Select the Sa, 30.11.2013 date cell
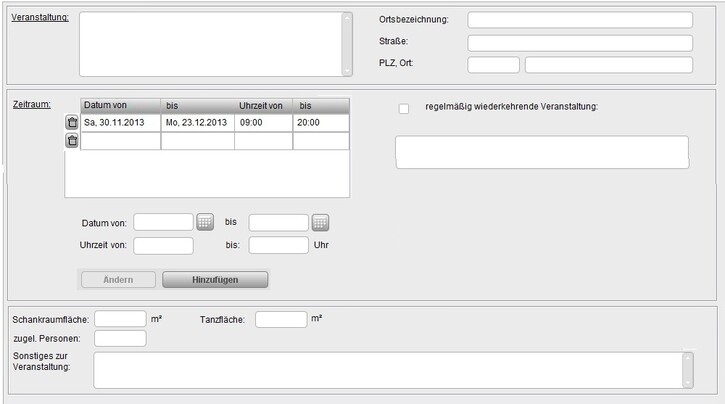 tap(120, 122)
